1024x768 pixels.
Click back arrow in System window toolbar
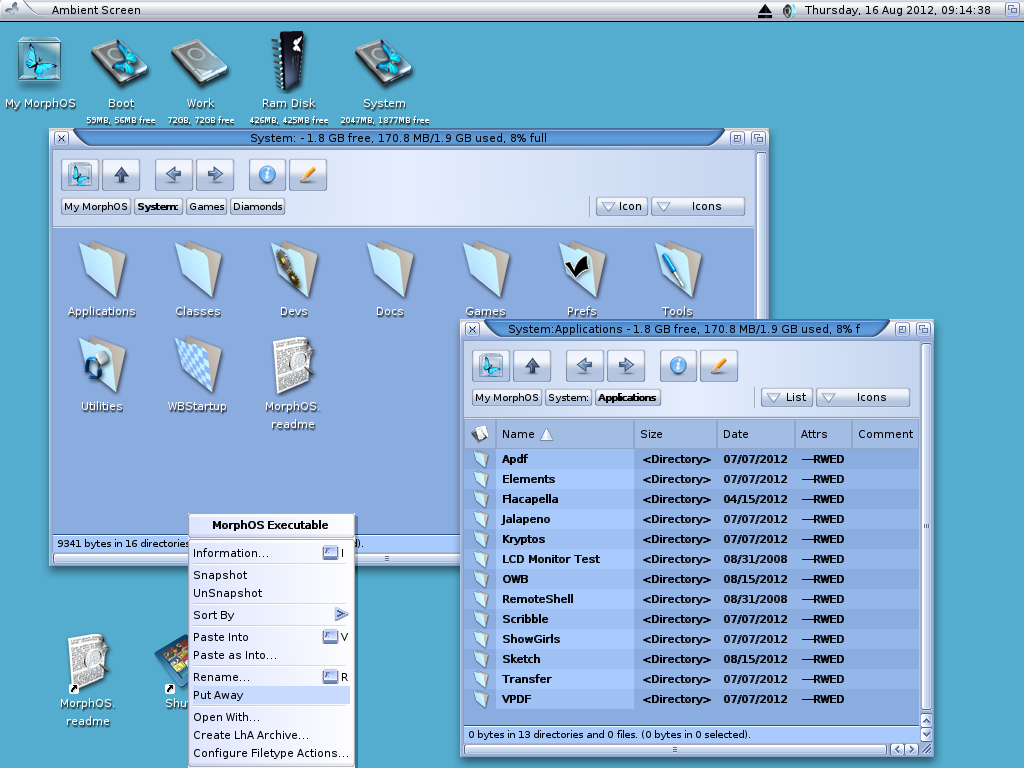(173, 174)
